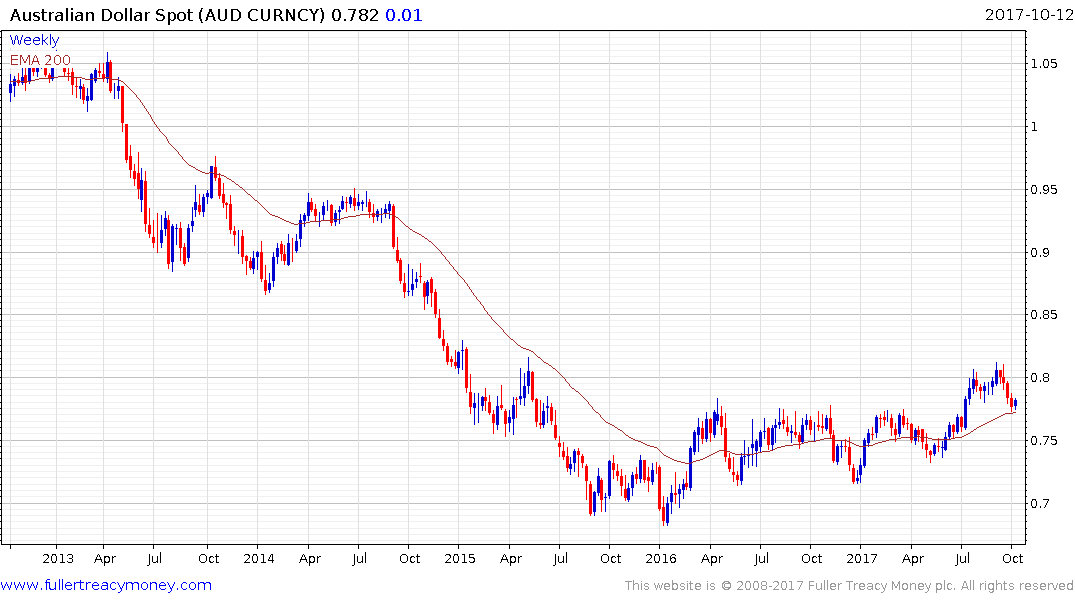The height and width of the screenshot is (600, 1075).
Task: Click the 0.75 price axis label
Action: (x=1044, y=441)
